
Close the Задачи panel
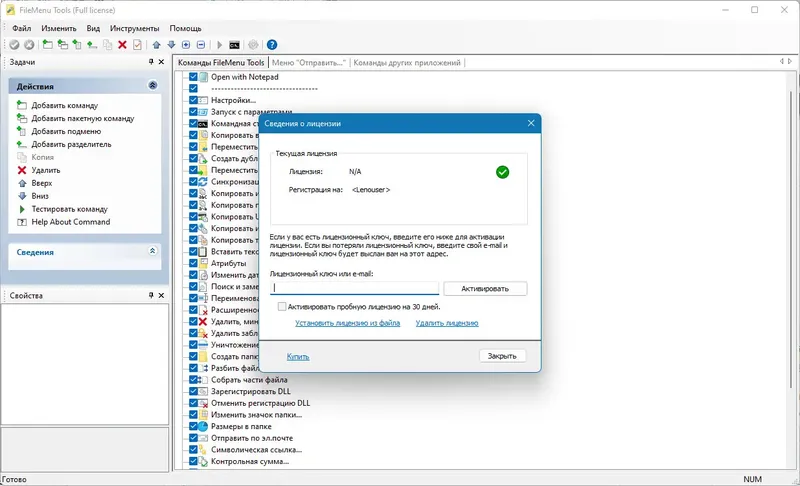(161, 62)
